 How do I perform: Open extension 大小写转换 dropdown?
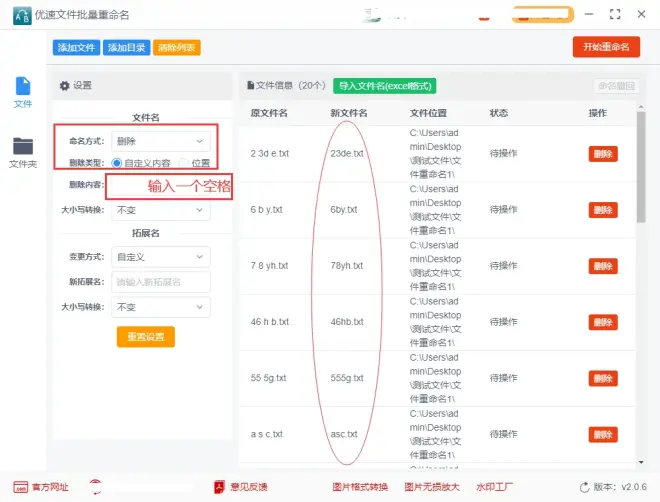pos(161,307)
